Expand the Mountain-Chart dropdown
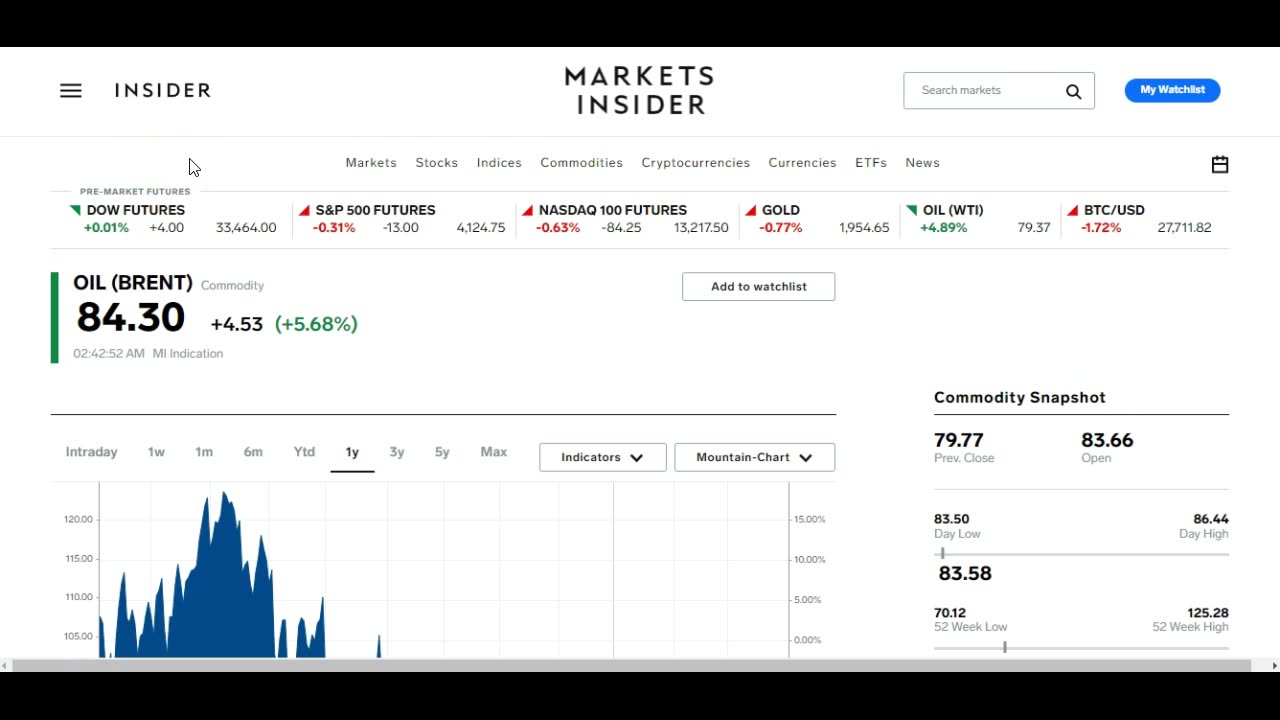 [754, 457]
